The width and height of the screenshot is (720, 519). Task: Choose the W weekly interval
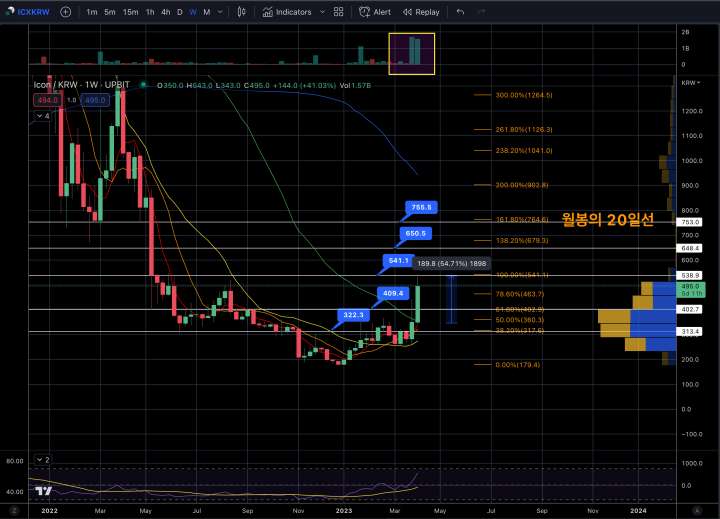tap(193, 12)
